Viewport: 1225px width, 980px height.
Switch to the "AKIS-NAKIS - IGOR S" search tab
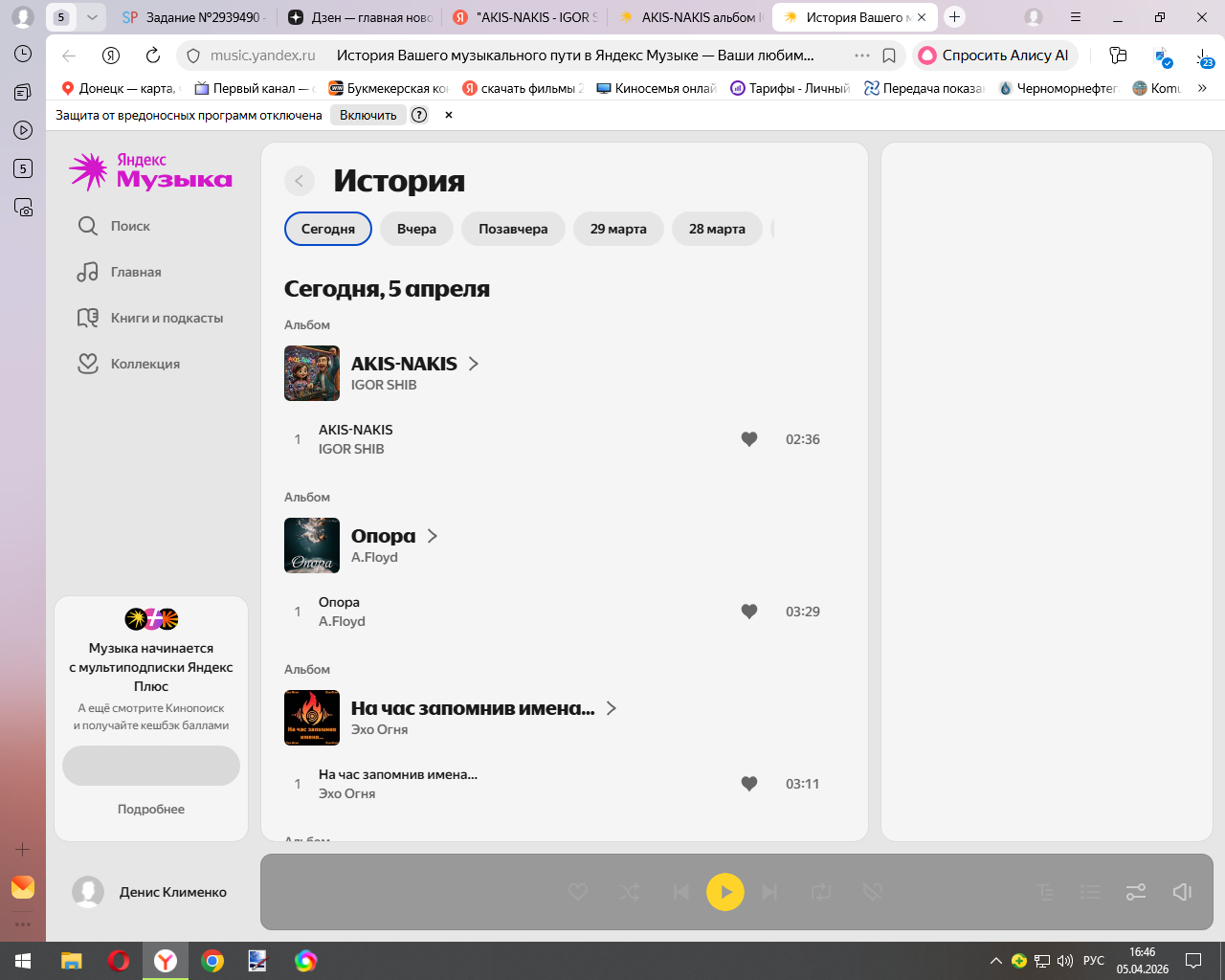click(526, 17)
